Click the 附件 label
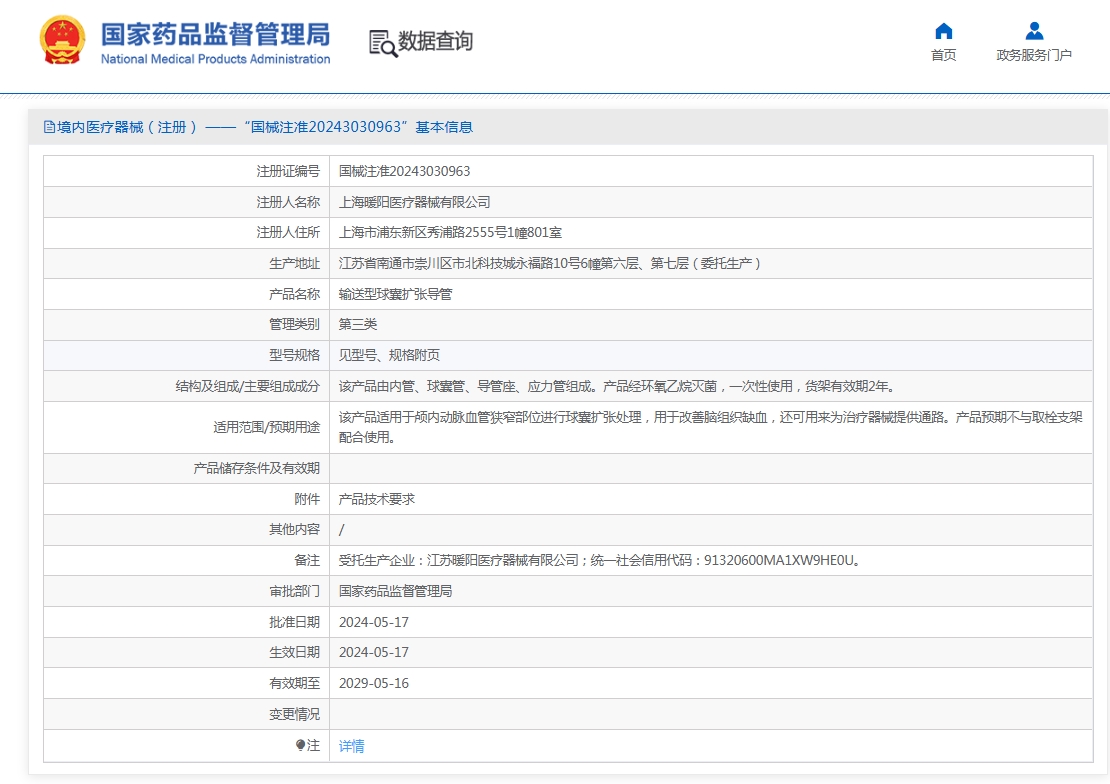The height and width of the screenshot is (784, 1110). tap(307, 499)
